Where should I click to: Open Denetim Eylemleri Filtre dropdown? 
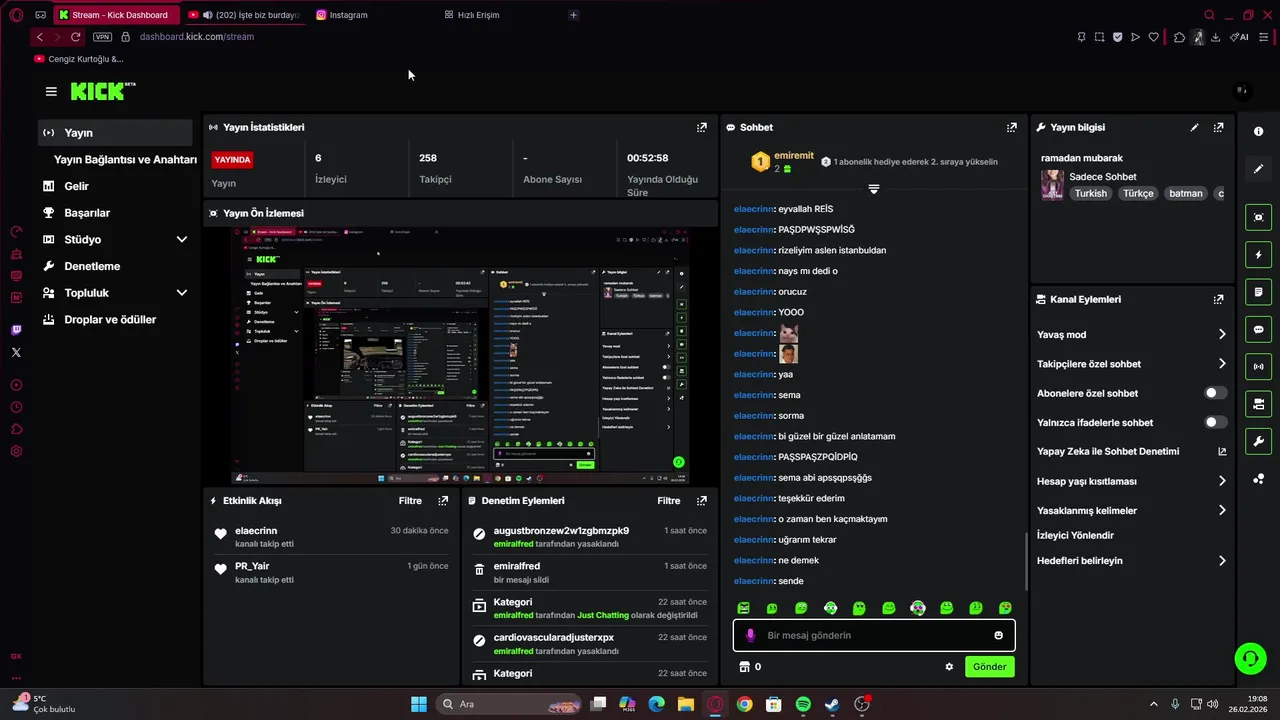pos(668,501)
